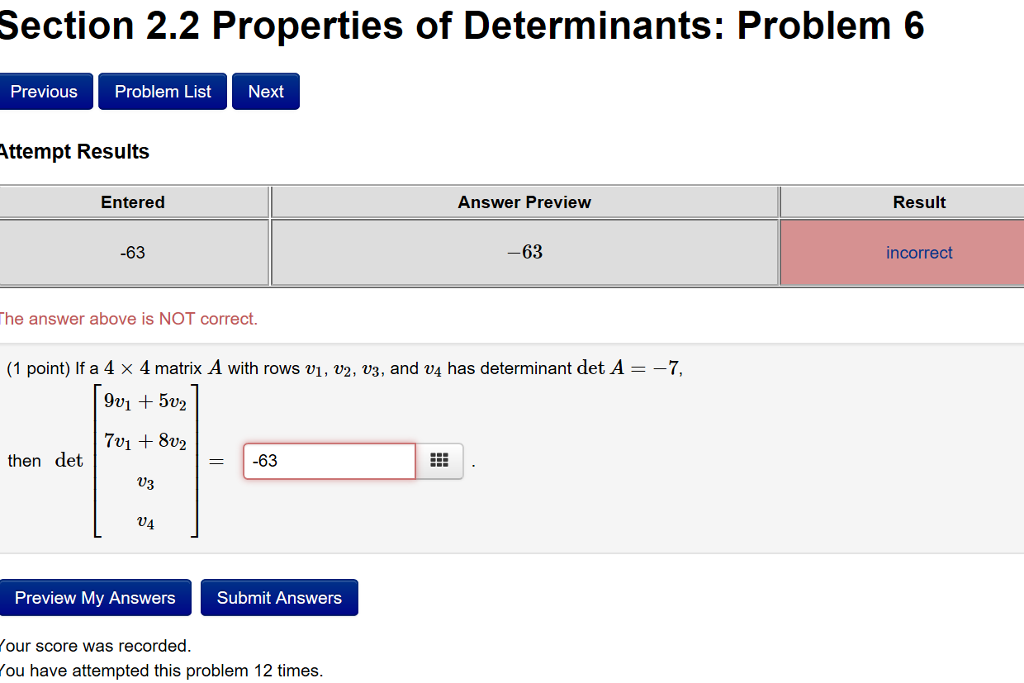Click the Entered column header
This screenshot has height=683, width=1024.
click(134, 202)
